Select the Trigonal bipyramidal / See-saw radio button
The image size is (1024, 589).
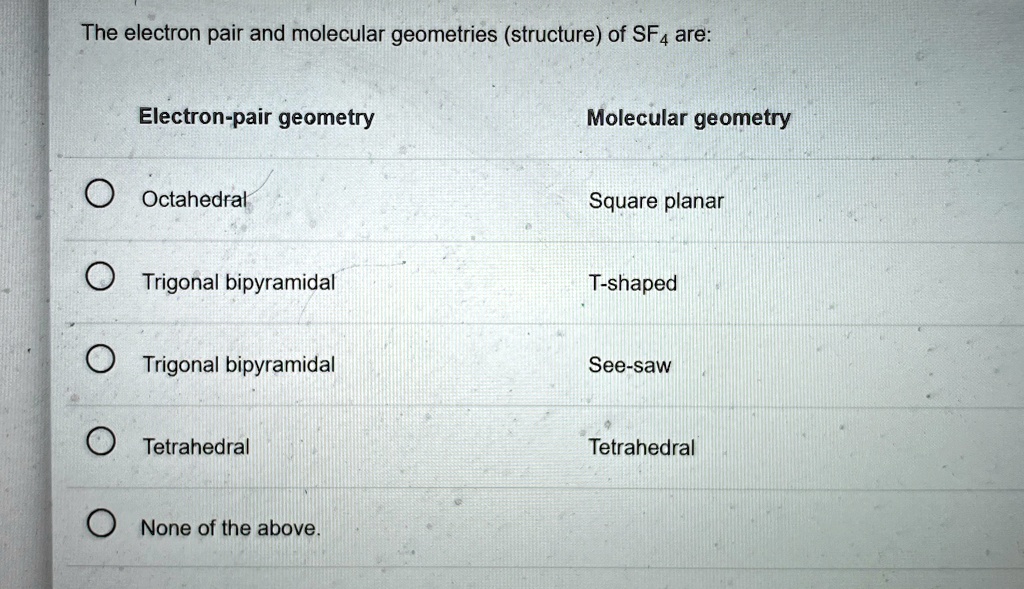coord(100,358)
